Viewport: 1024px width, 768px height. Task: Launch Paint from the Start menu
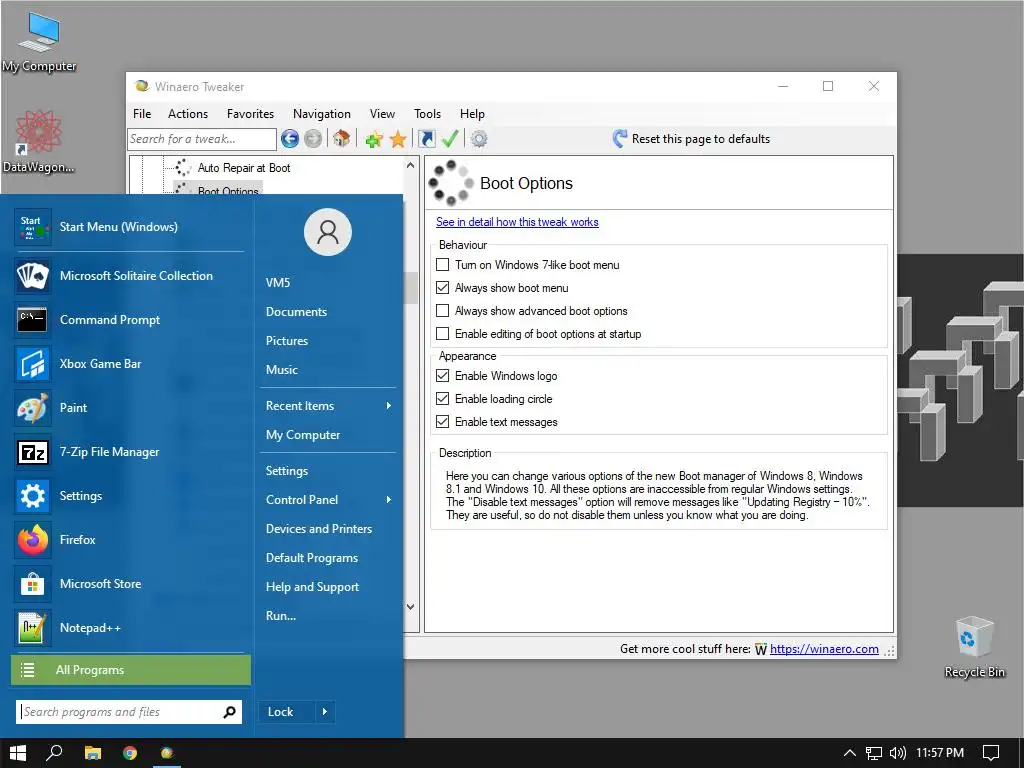point(131,408)
